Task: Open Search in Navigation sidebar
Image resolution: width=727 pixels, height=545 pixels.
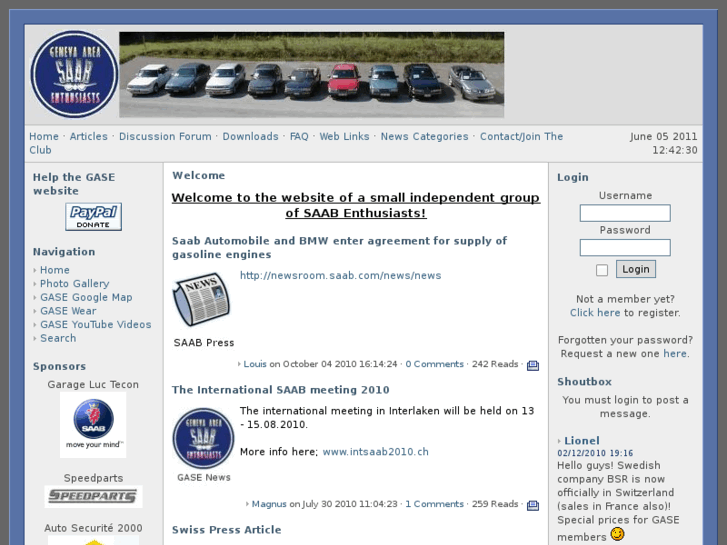Action: tap(58, 338)
